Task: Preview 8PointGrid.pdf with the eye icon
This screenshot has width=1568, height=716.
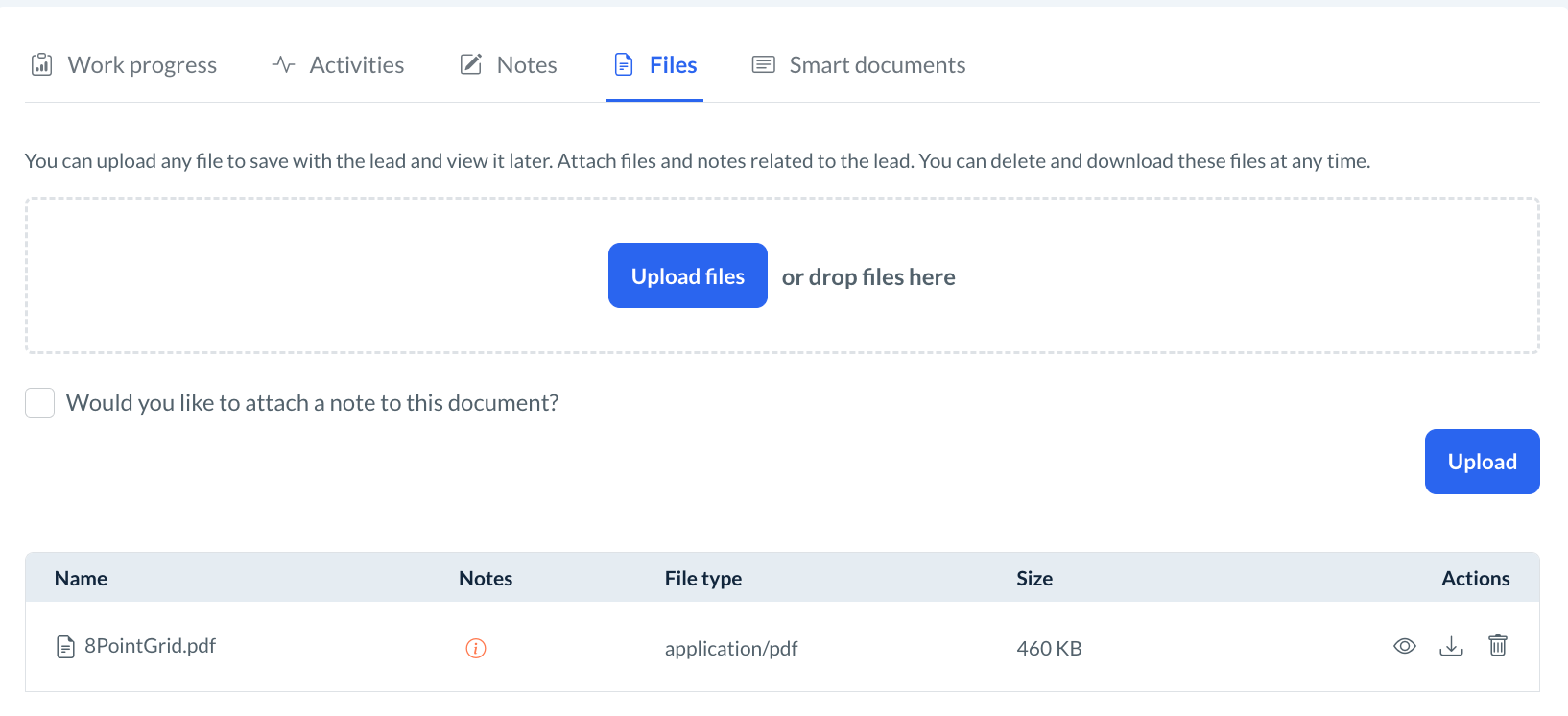Action: [x=1404, y=646]
